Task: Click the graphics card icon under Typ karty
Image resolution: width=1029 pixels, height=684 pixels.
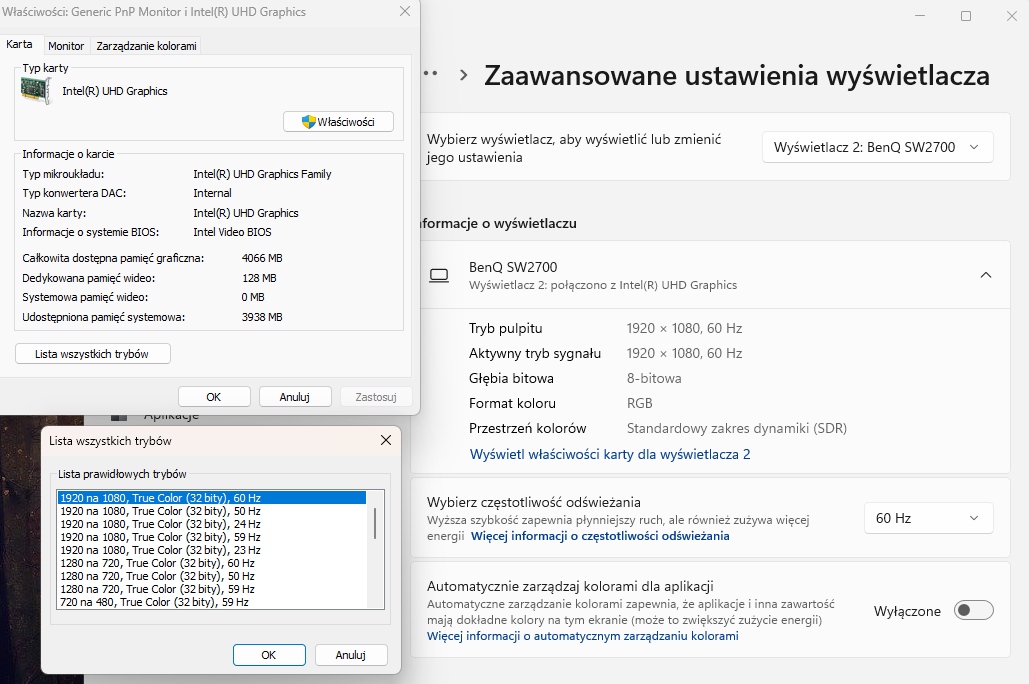Action: tap(37, 91)
